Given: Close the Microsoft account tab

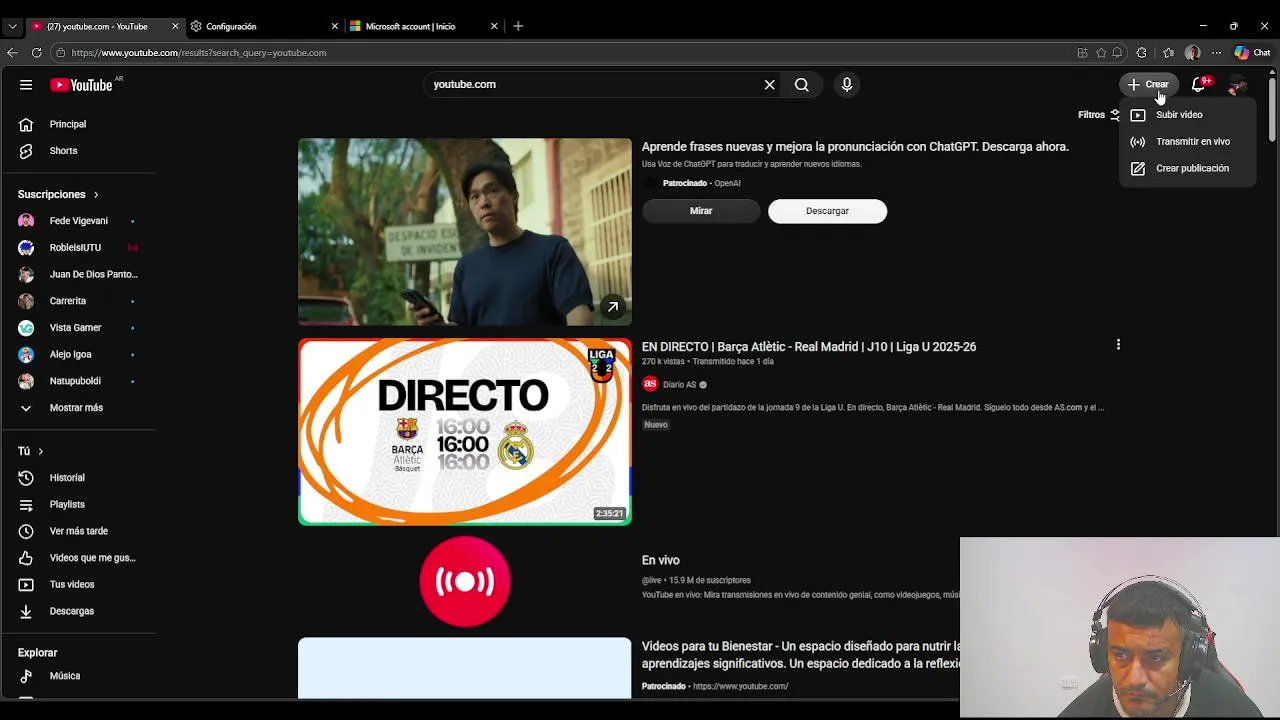Looking at the screenshot, I should pyautogui.click(x=494, y=27).
